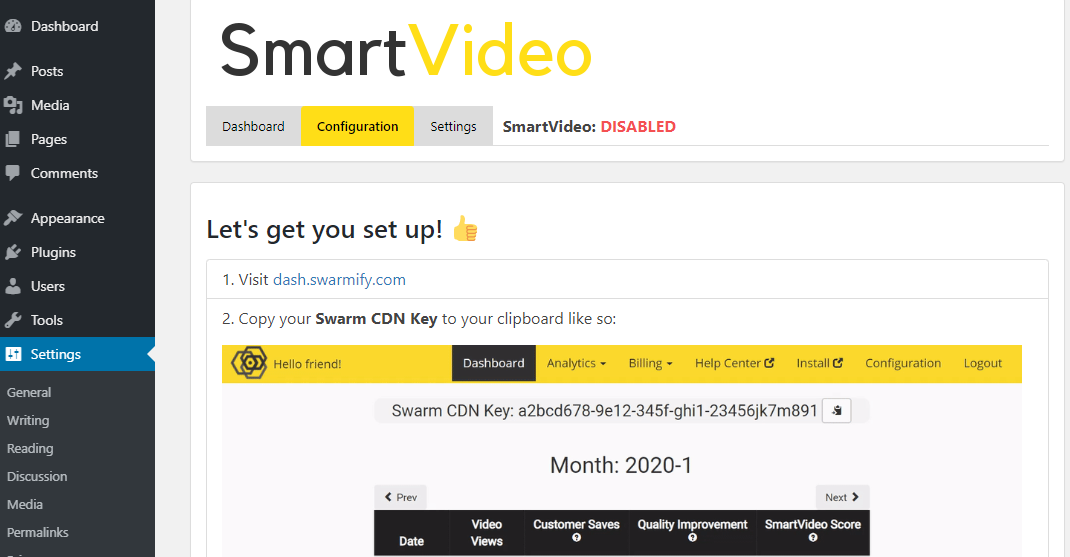Click the Pages icon in sidebar

tap(13, 139)
